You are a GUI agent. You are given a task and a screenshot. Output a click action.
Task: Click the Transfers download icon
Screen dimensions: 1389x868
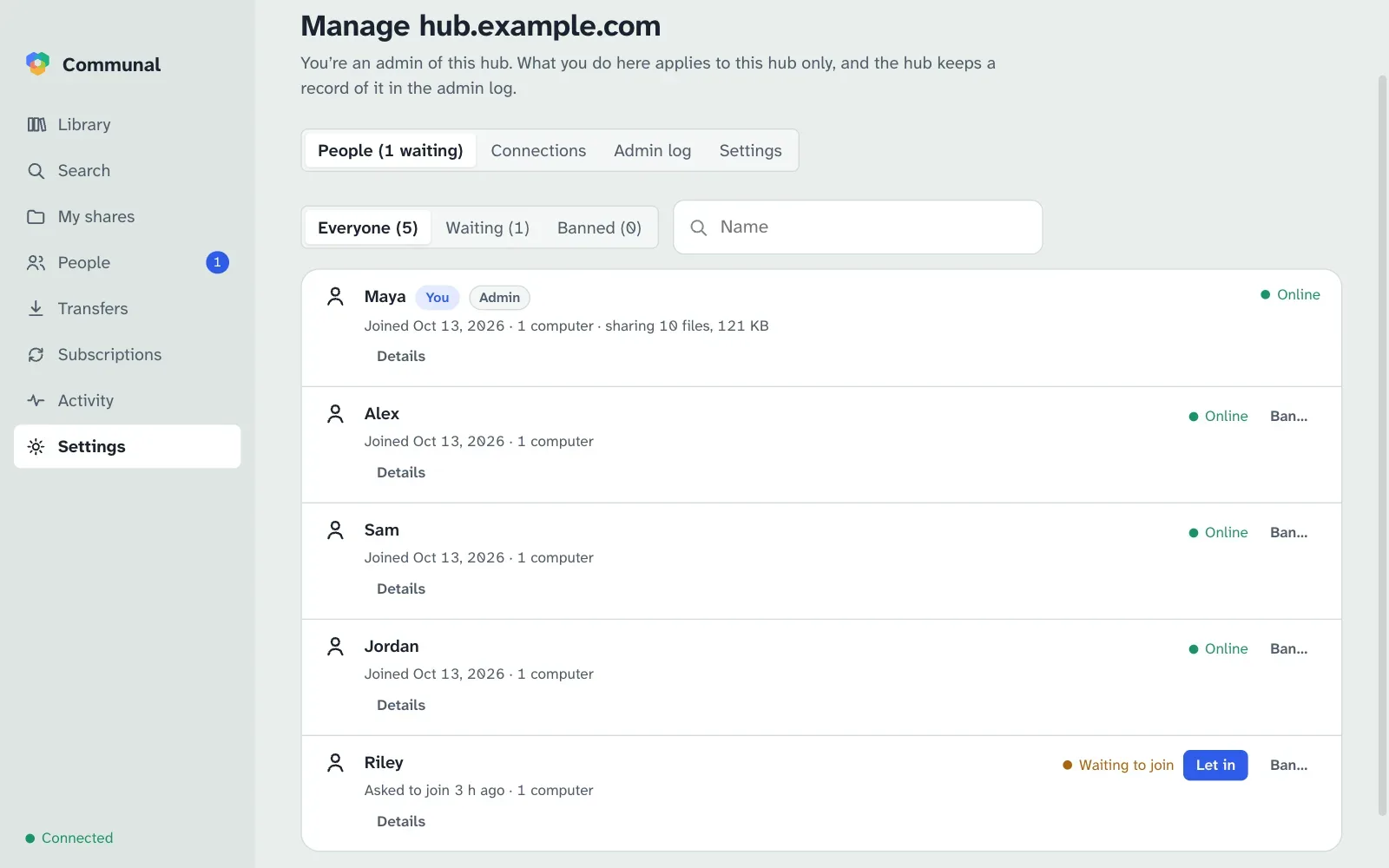point(36,309)
